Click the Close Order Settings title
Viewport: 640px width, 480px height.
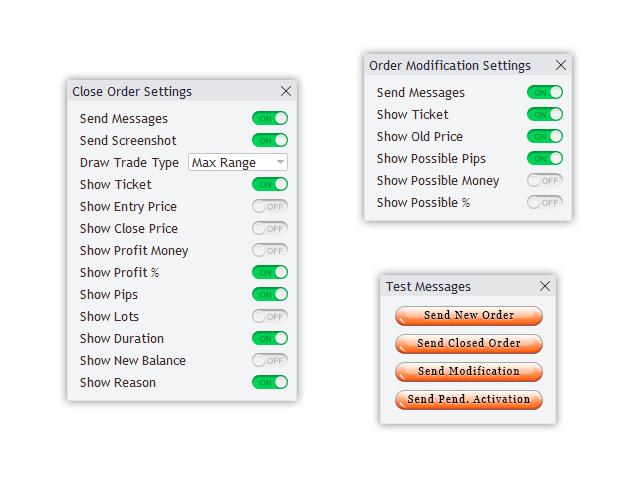coord(132,91)
